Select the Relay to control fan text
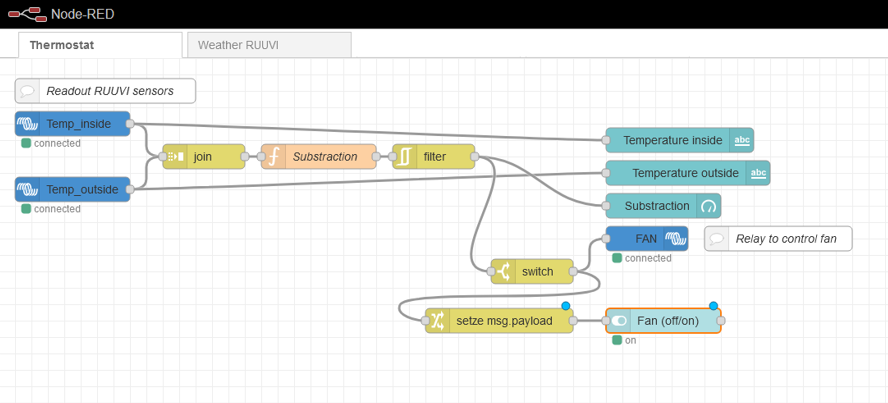Viewport: 888px width, 403px height. [x=786, y=239]
